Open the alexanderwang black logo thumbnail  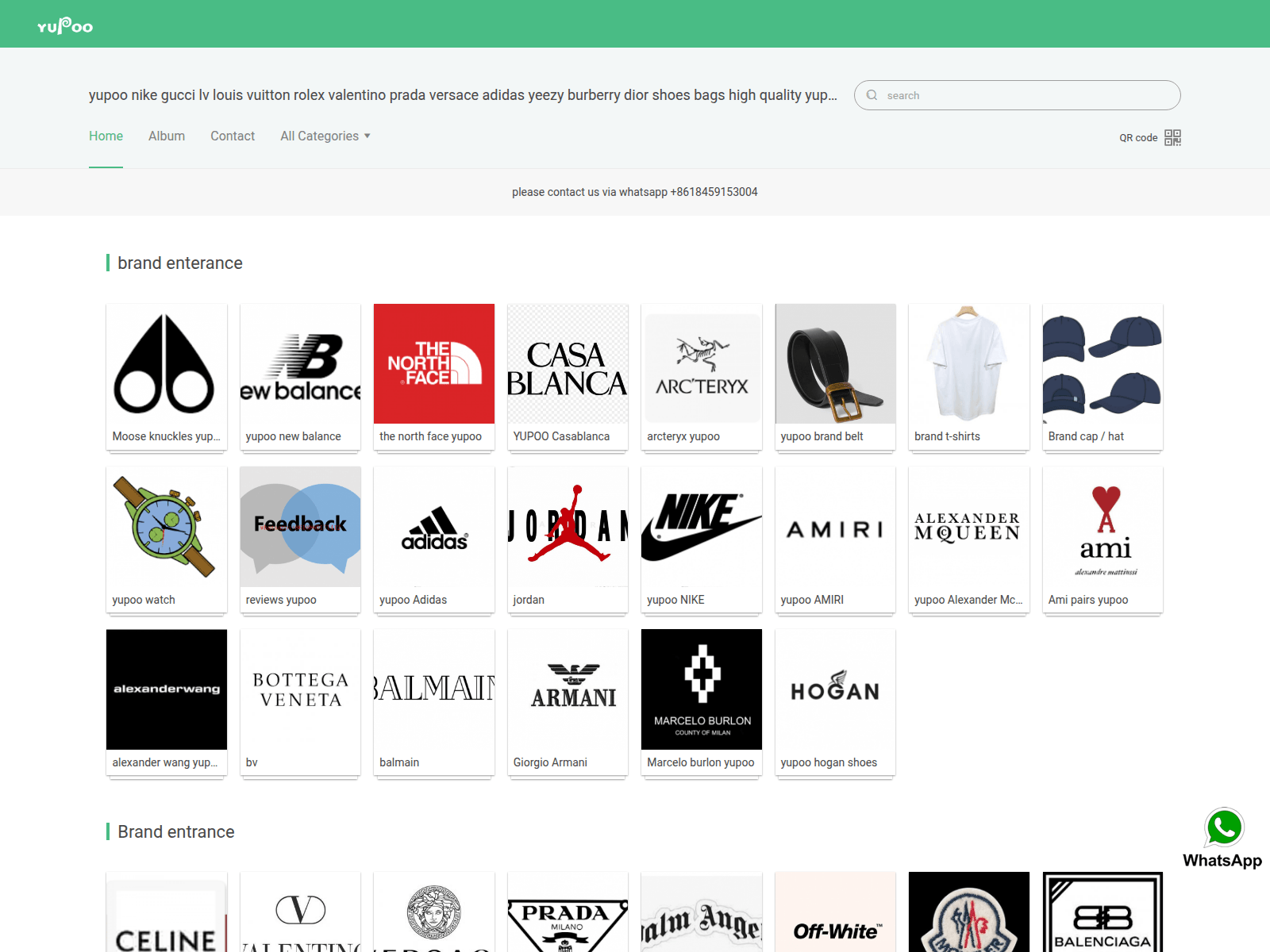tap(167, 689)
